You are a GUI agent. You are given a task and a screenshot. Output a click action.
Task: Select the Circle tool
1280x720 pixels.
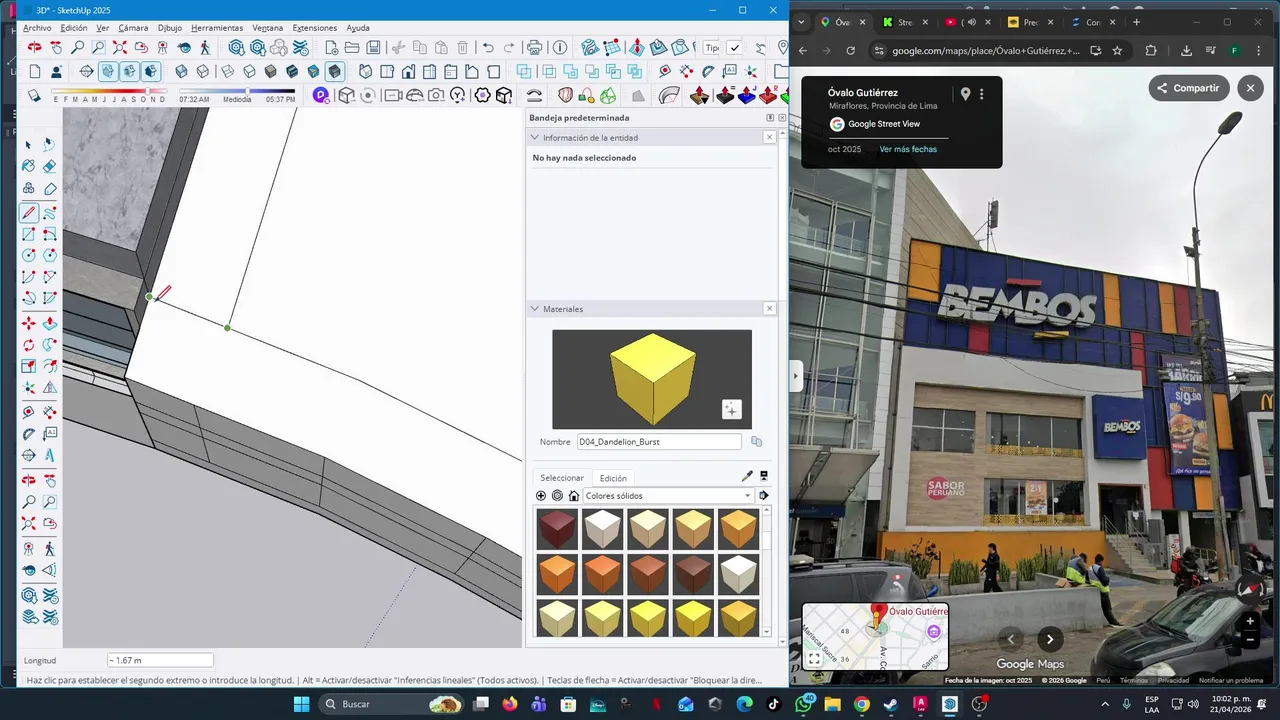[x=28, y=255]
